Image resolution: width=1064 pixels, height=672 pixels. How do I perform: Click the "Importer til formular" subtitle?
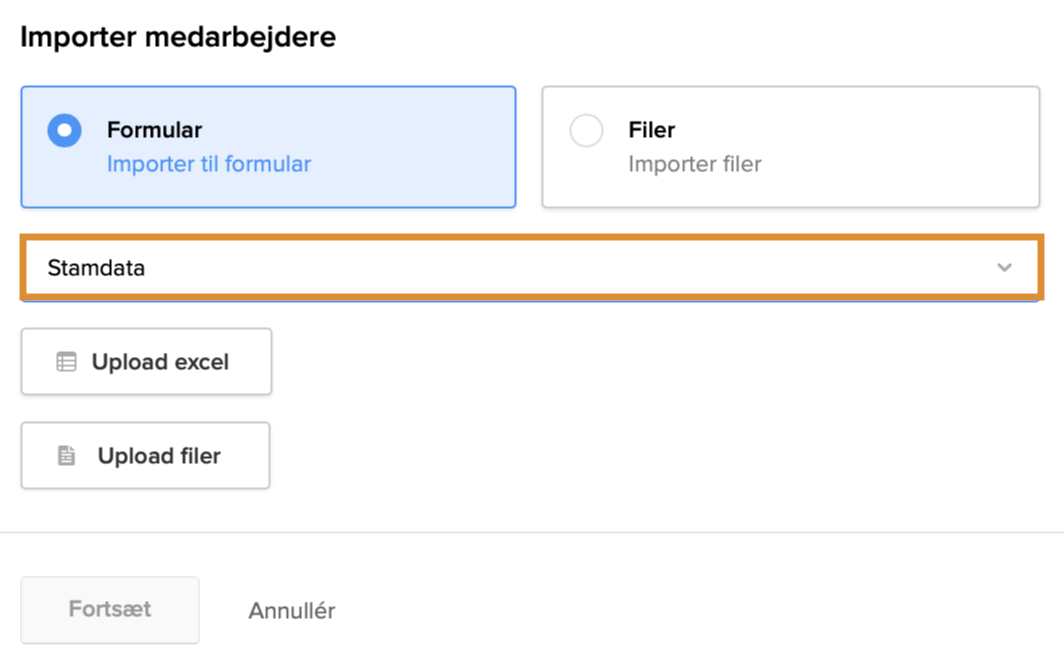click(x=209, y=164)
